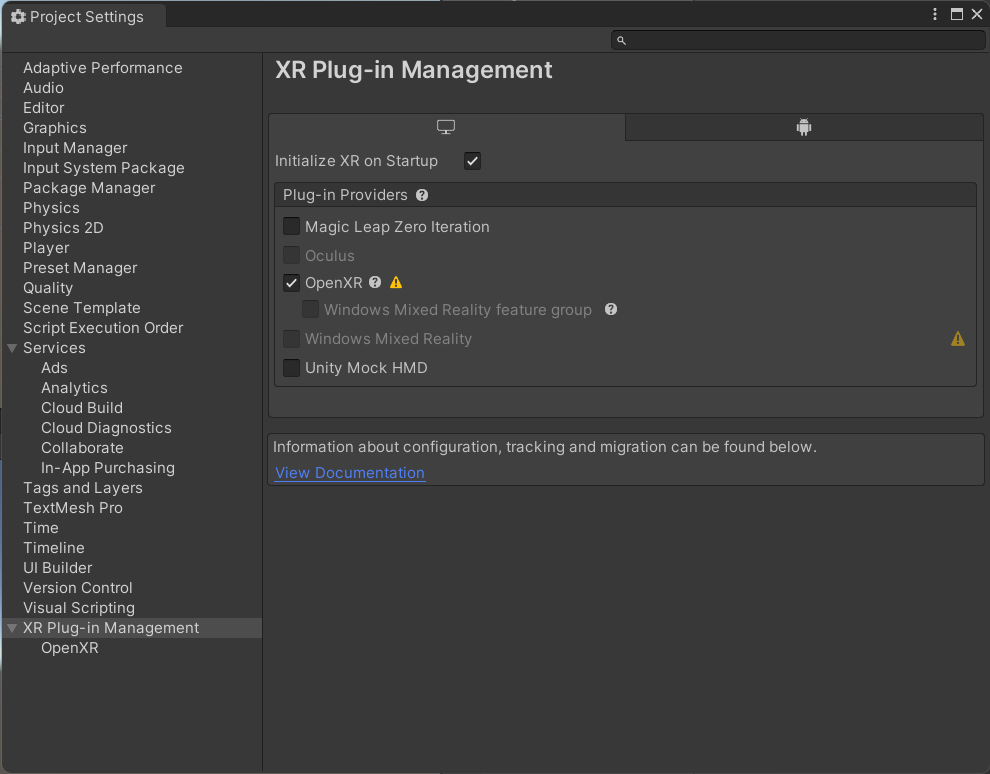Select Cloud Diagnostics service
Image resolution: width=990 pixels, height=774 pixels.
click(106, 428)
